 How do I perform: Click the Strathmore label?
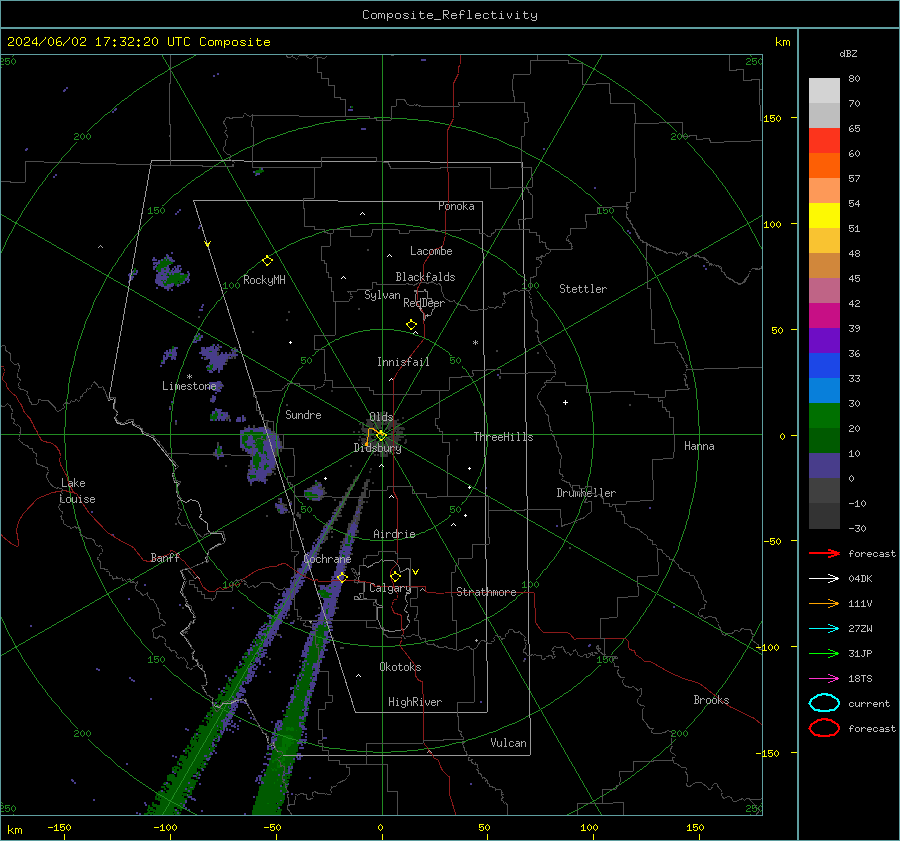[x=486, y=592]
